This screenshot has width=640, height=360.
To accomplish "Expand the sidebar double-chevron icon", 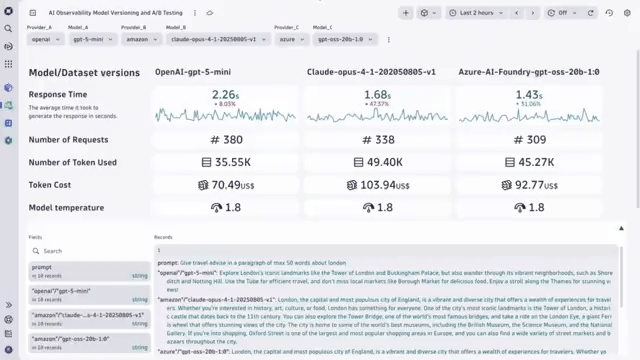I will tap(9, 305).
